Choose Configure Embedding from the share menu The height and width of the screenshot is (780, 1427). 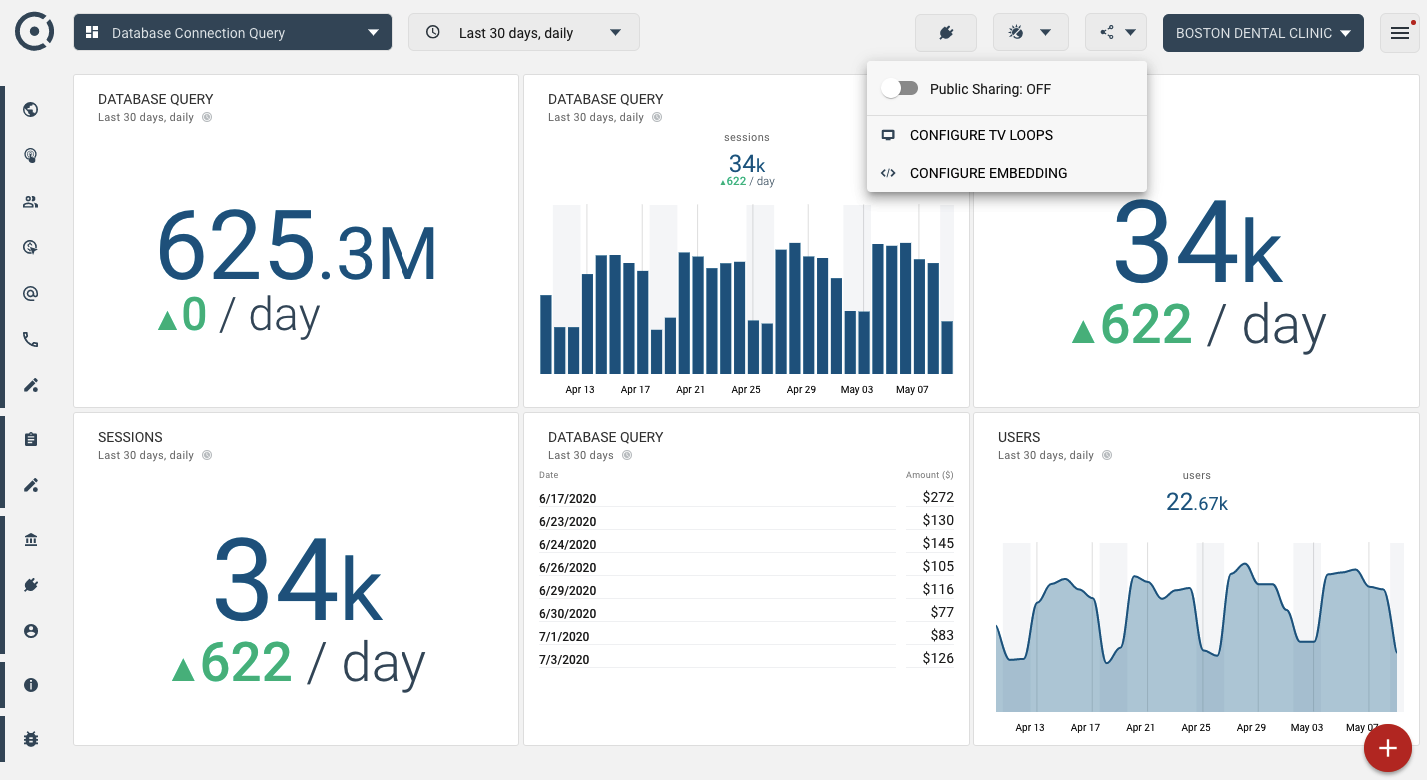(x=988, y=173)
